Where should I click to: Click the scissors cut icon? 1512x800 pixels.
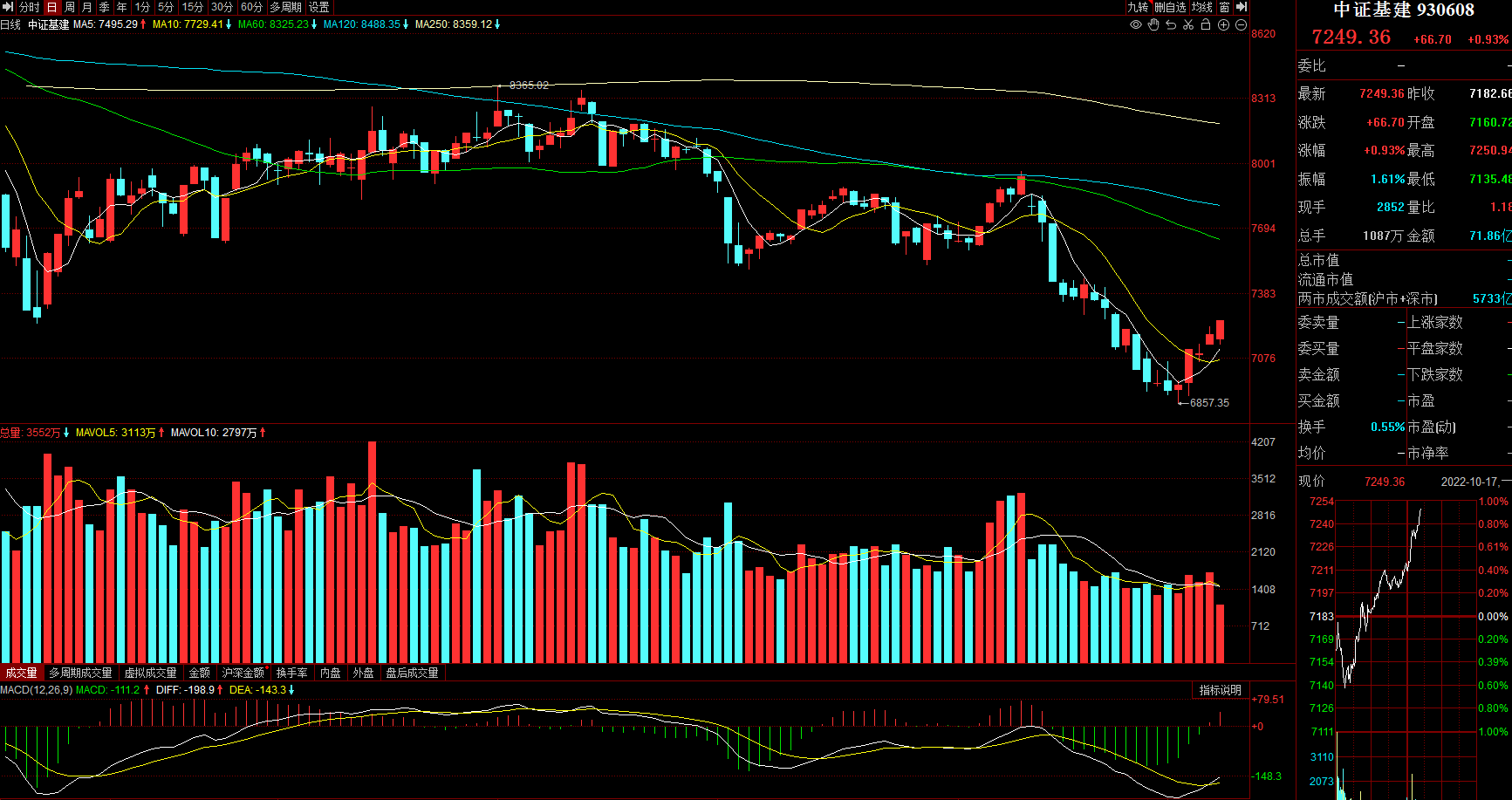click(x=1188, y=24)
